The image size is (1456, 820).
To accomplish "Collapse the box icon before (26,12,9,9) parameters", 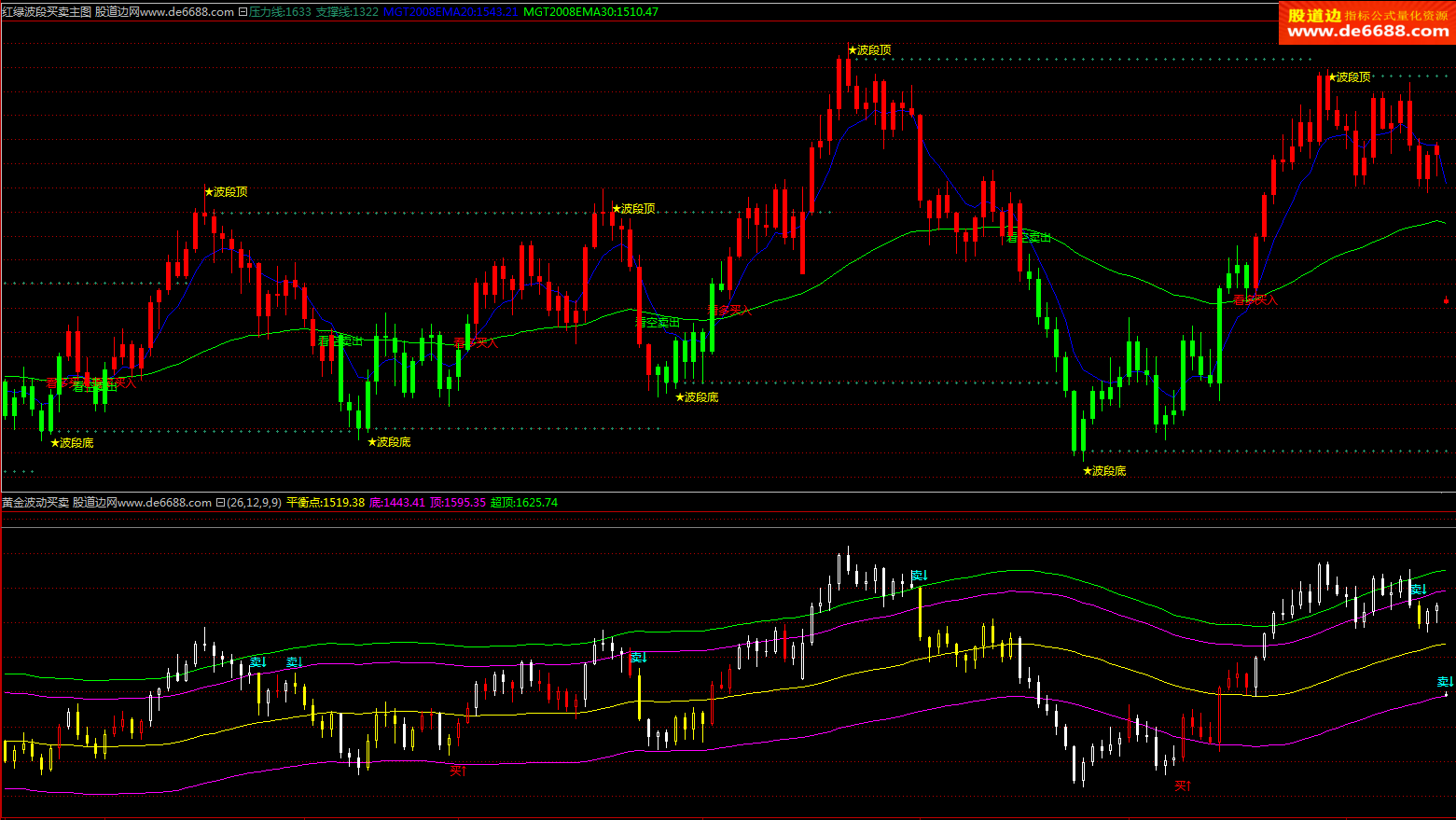I will click(x=220, y=503).
